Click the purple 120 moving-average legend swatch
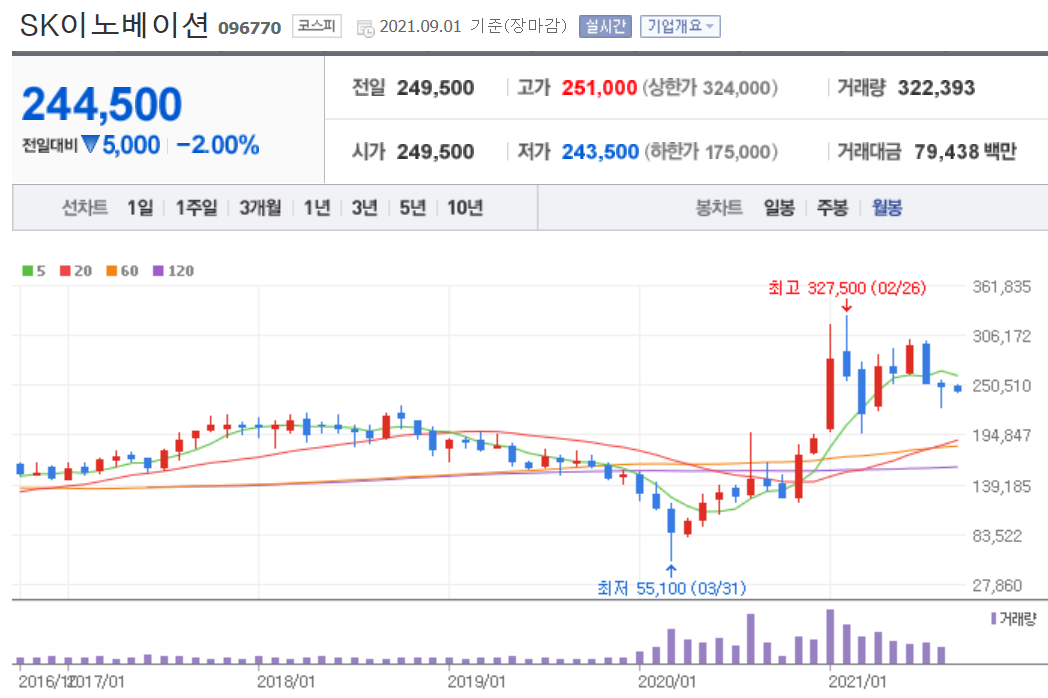The height and width of the screenshot is (698, 1048). (x=158, y=271)
